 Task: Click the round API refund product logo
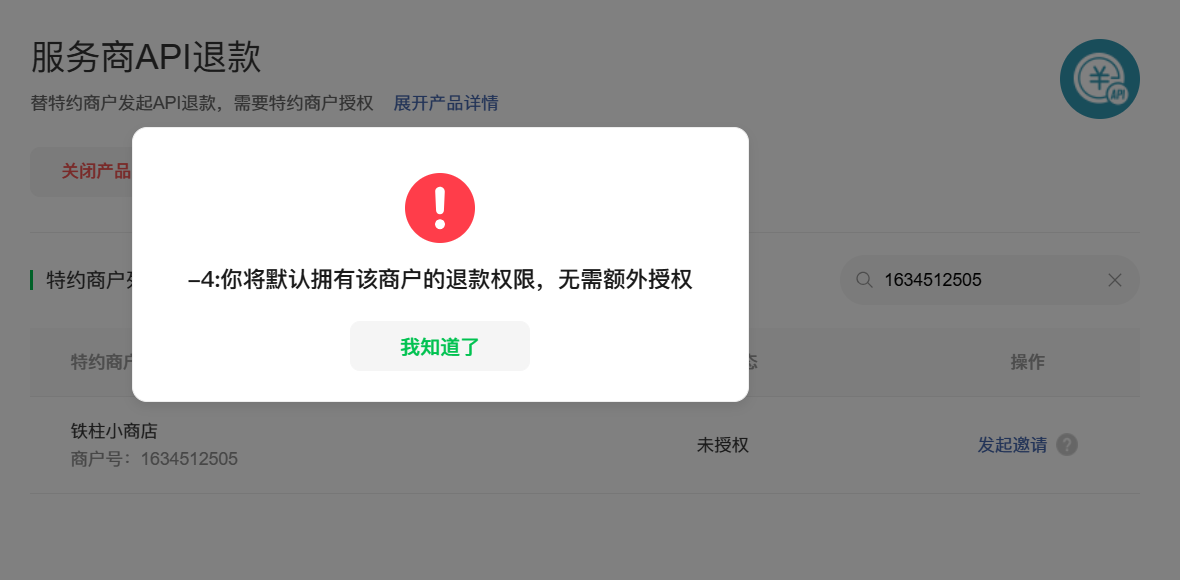[x=1099, y=79]
